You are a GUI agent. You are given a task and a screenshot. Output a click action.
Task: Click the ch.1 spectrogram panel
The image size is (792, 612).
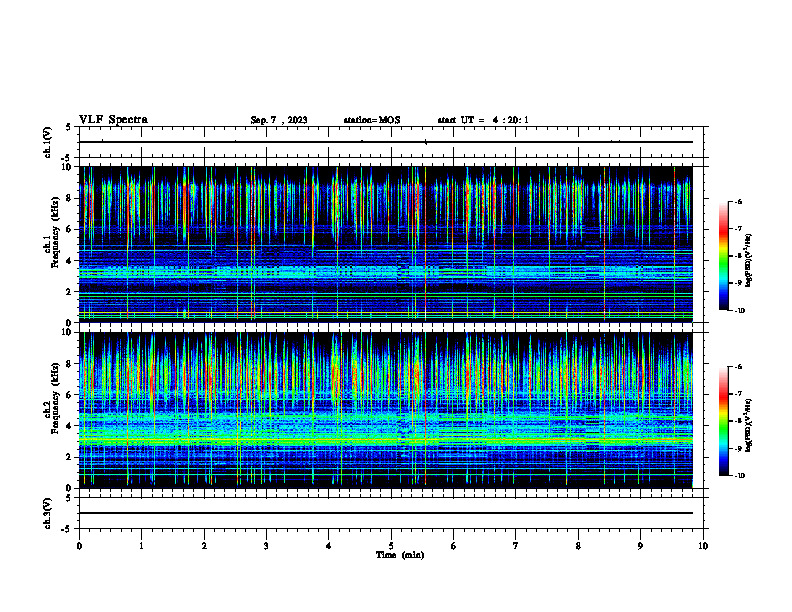385,244
